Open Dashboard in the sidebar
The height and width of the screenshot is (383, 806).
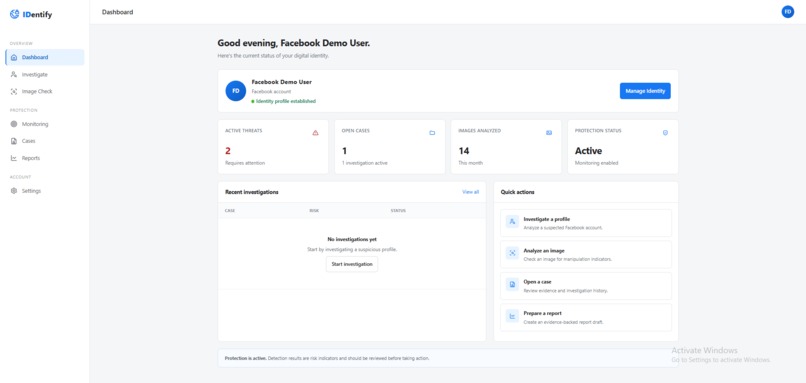[x=45, y=58]
